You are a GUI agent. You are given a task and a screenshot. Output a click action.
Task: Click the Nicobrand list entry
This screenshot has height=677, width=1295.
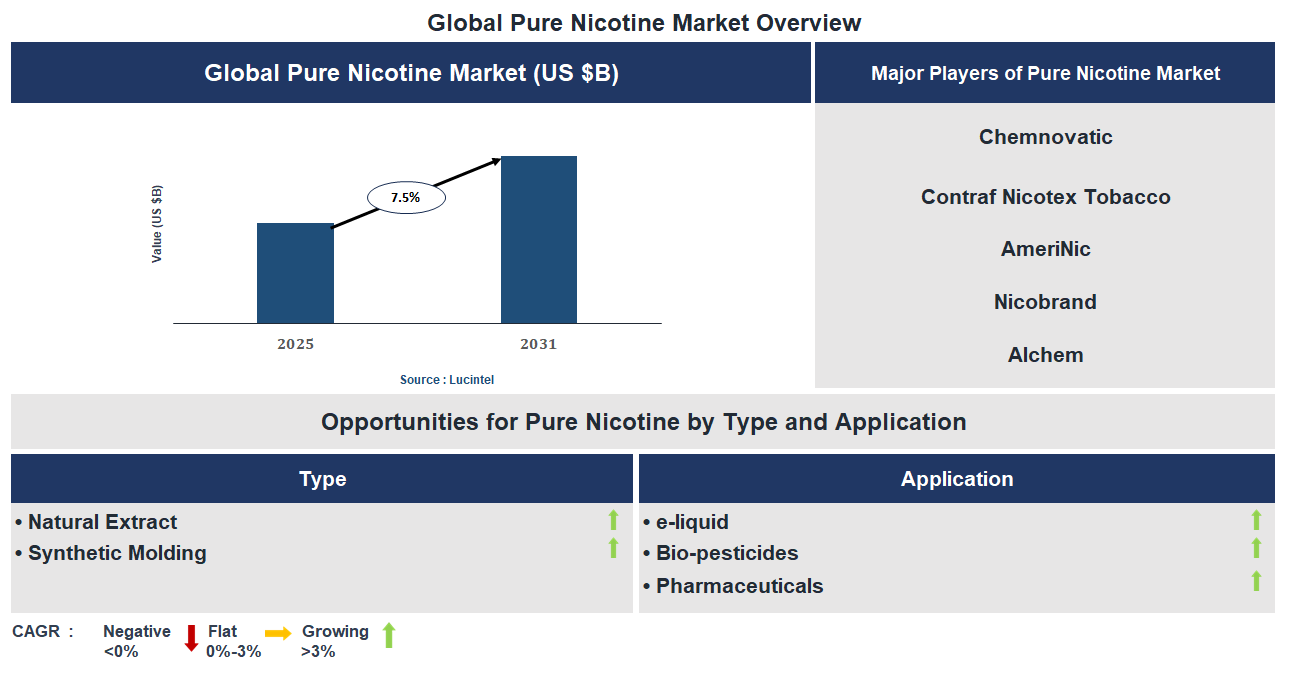pyautogui.click(x=1045, y=302)
